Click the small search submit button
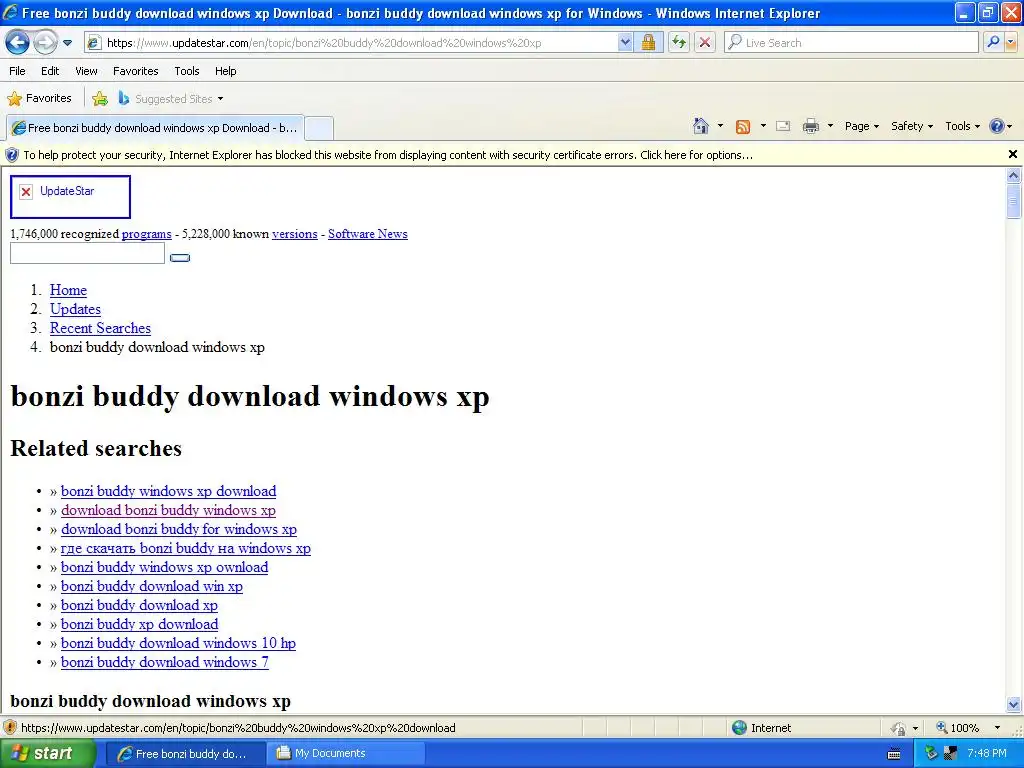Viewport: 1024px width, 768px height. click(180, 257)
